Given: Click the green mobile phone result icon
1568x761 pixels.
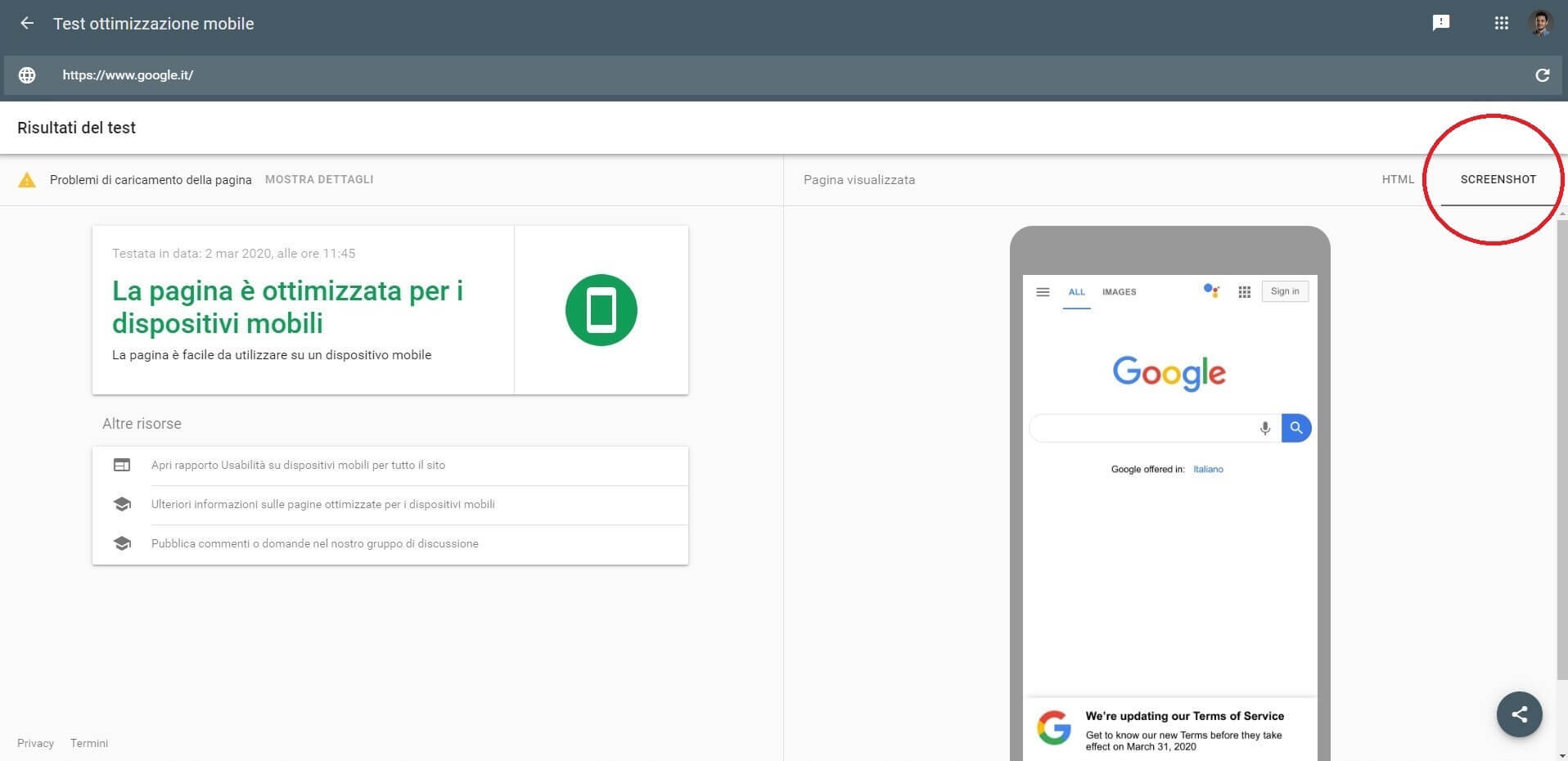Looking at the screenshot, I should (602, 310).
